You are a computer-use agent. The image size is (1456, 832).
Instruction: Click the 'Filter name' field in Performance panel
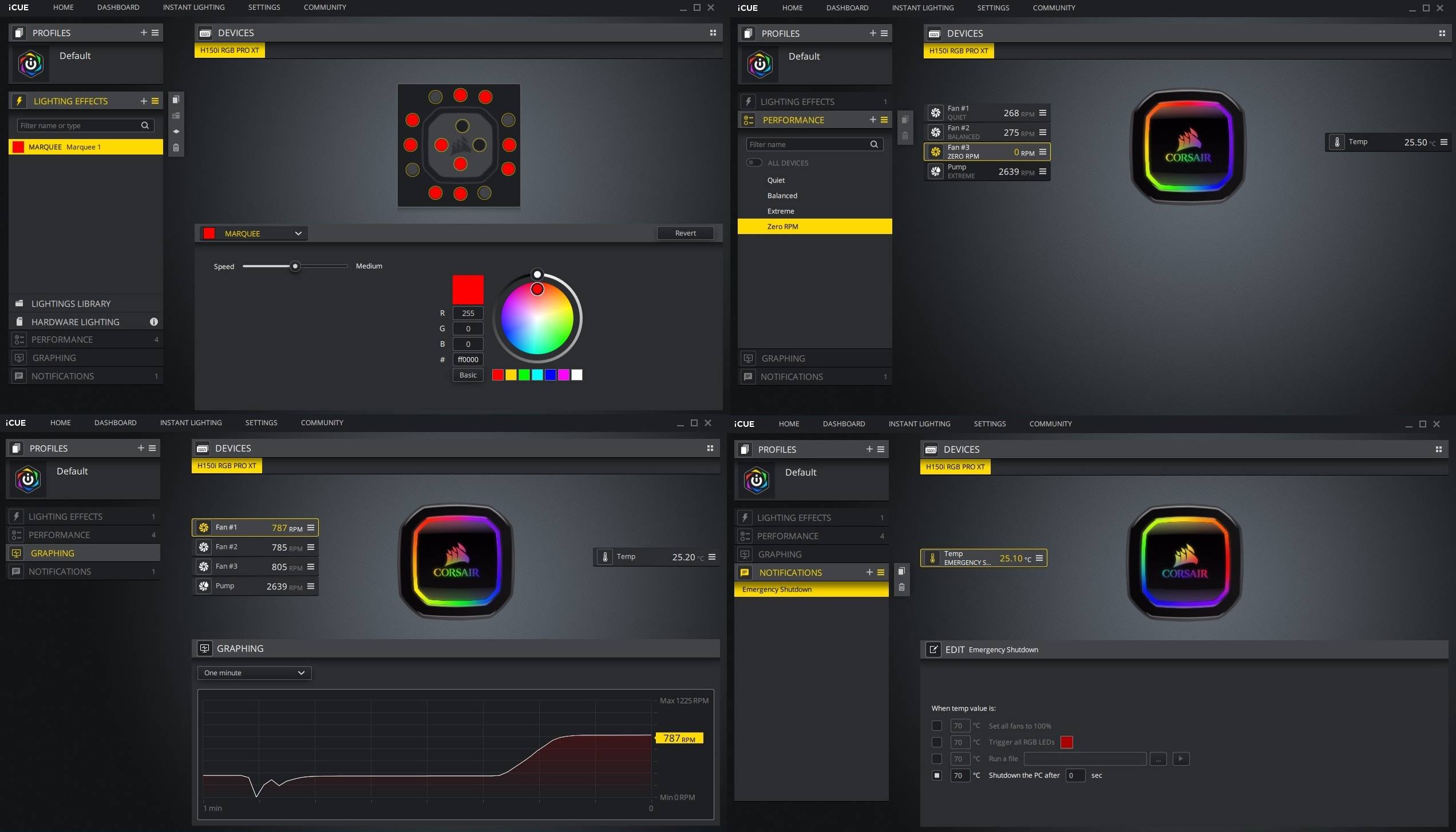[814, 144]
